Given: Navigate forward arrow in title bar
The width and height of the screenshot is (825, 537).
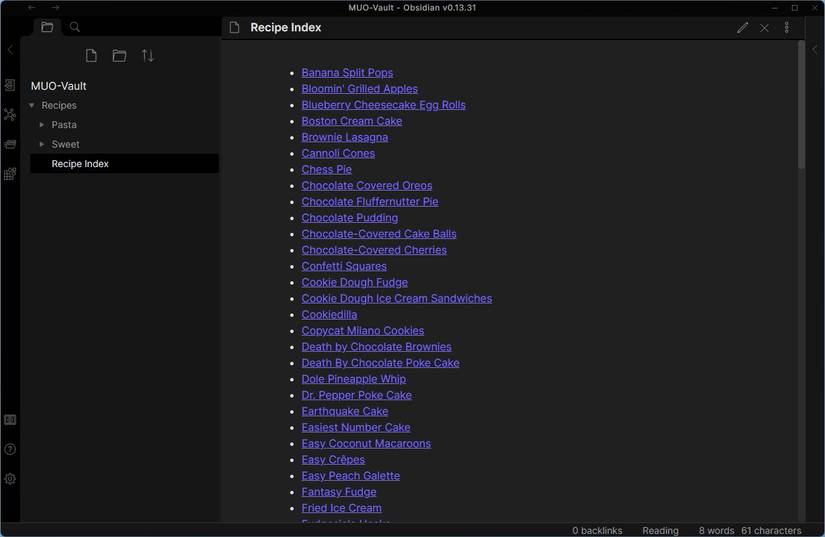Looking at the screenshot, I should (55, 7).
